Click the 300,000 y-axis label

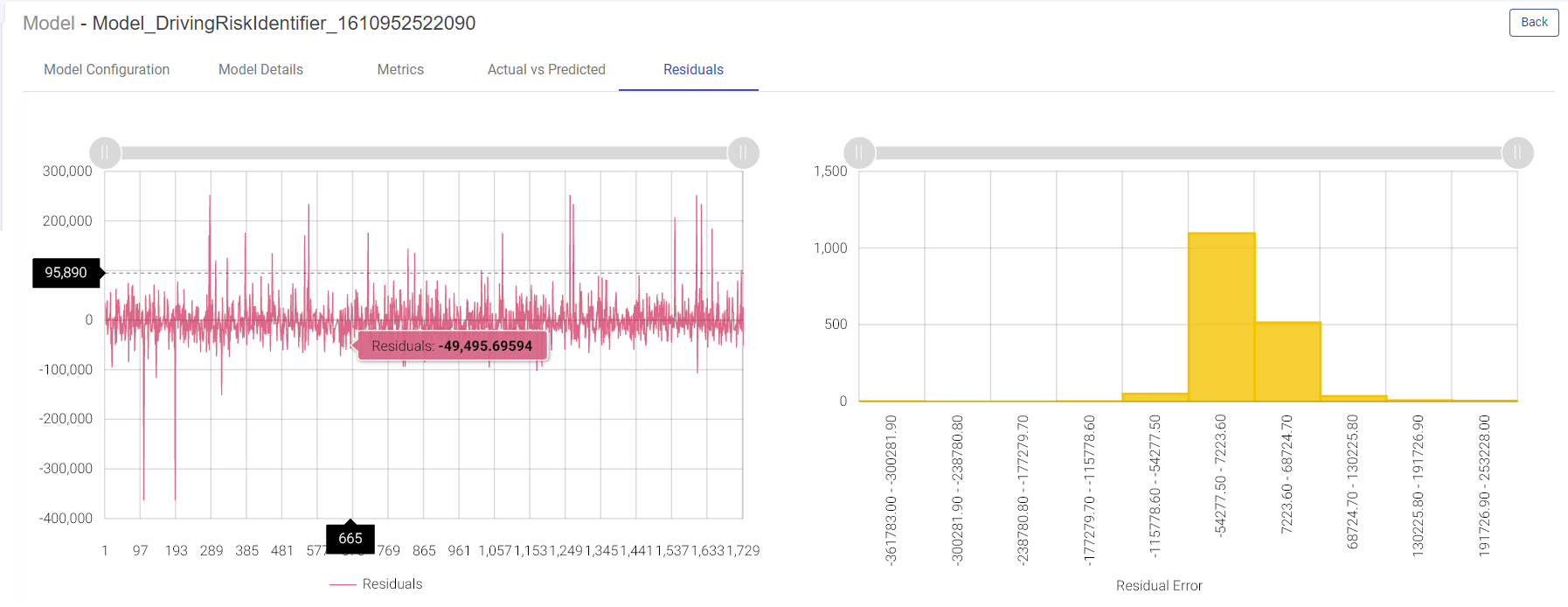point(67,171)
